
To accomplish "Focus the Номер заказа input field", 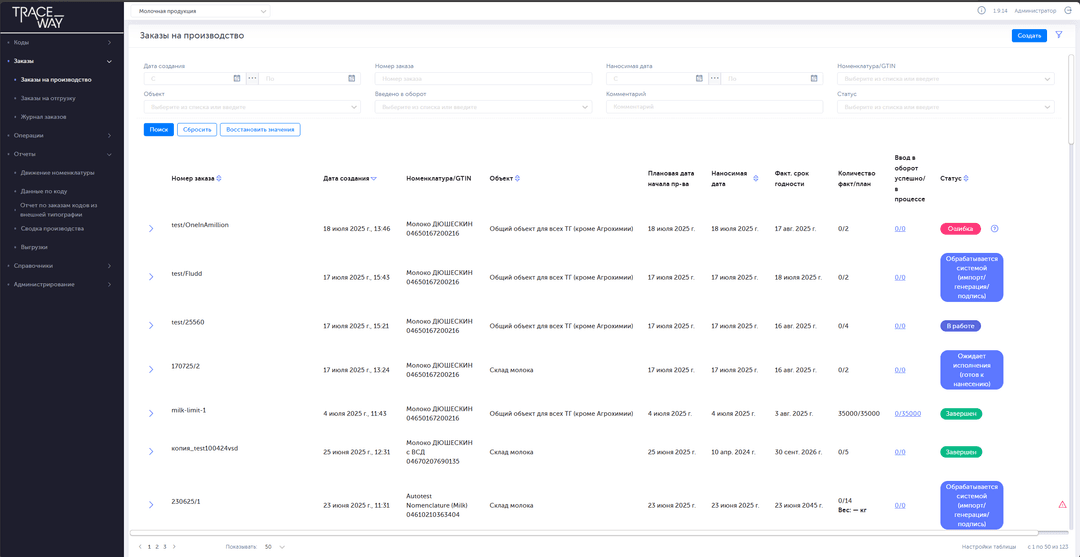I will point(483,78).
